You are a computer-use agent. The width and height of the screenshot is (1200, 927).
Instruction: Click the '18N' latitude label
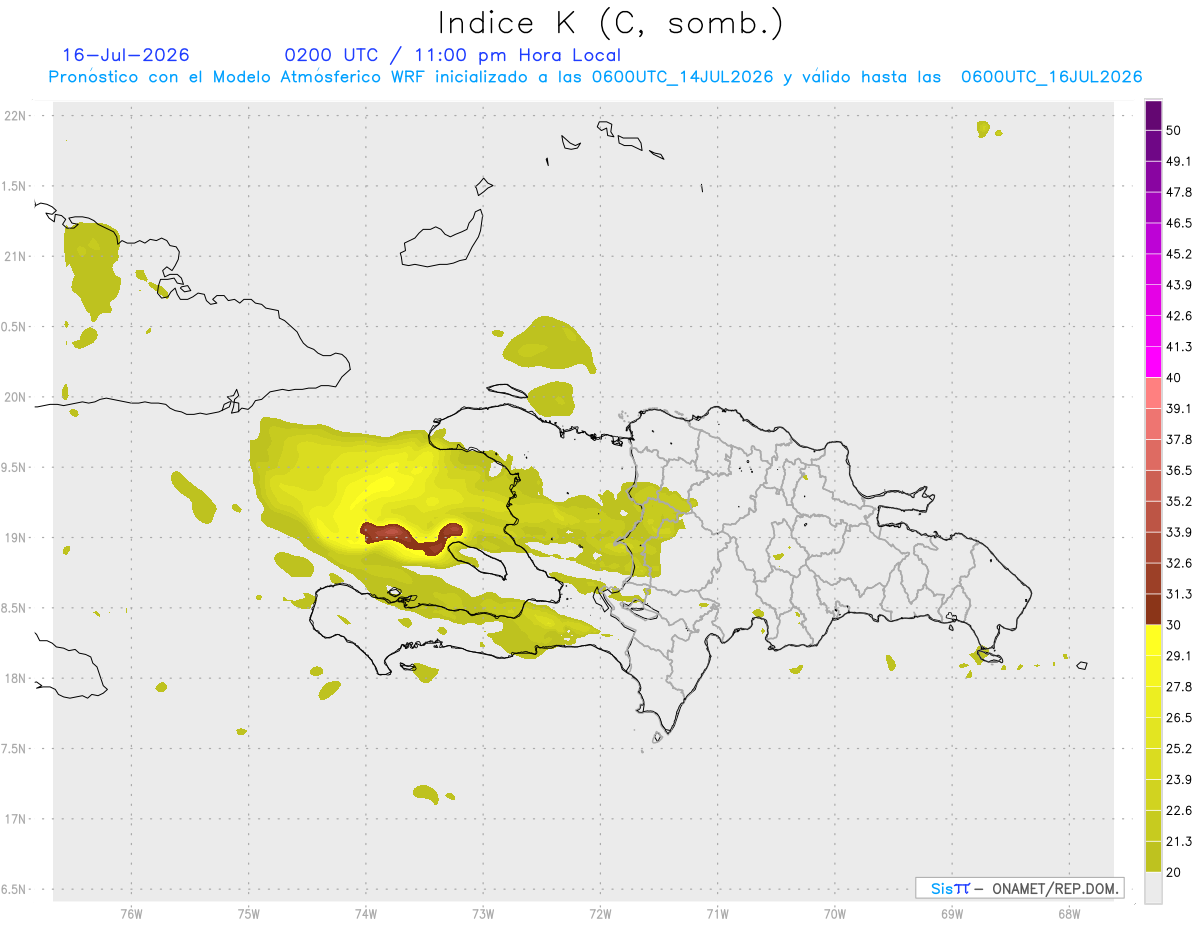(16, 678)
